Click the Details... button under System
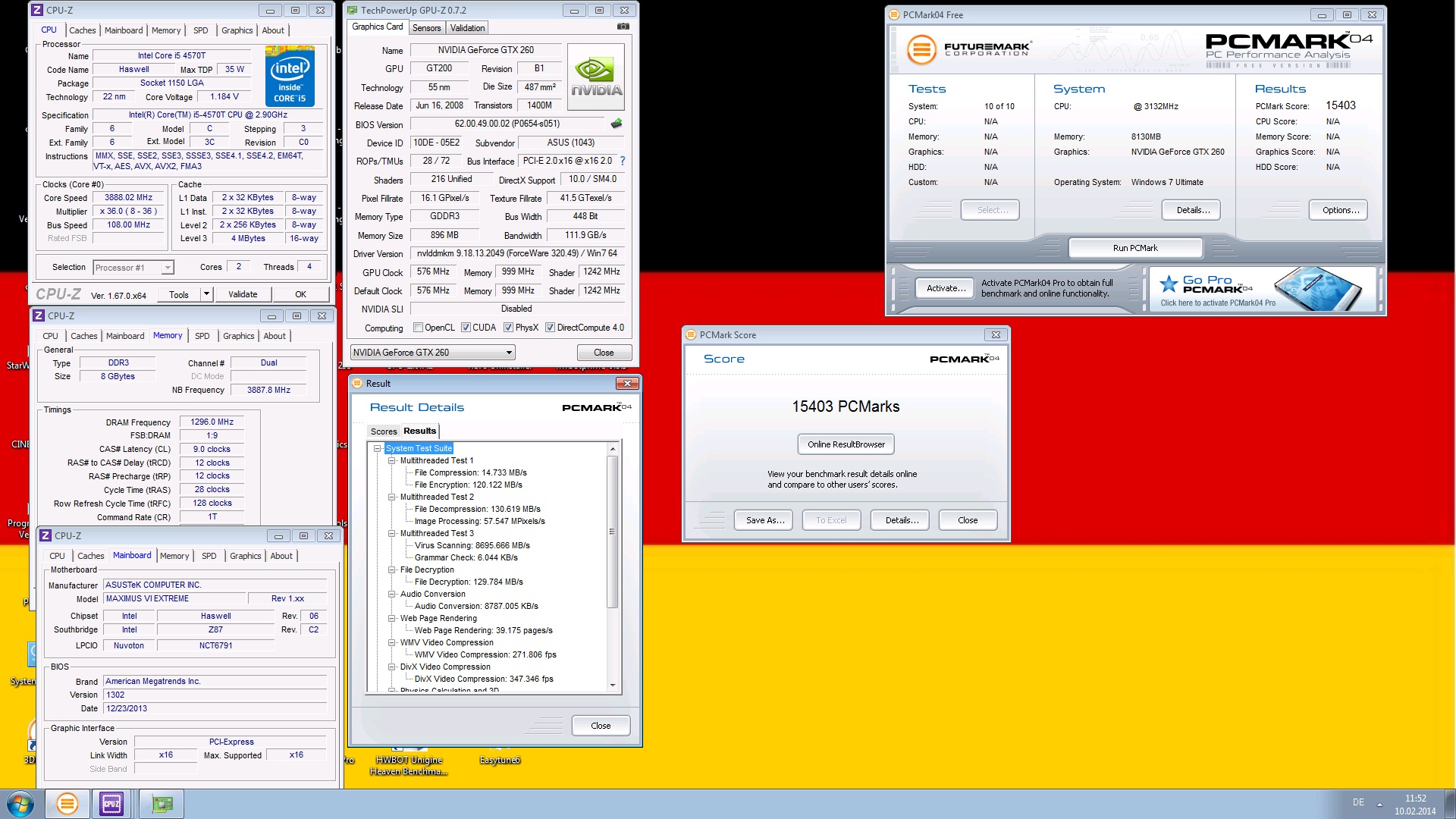The image size is (1456, 819). 1193,210
